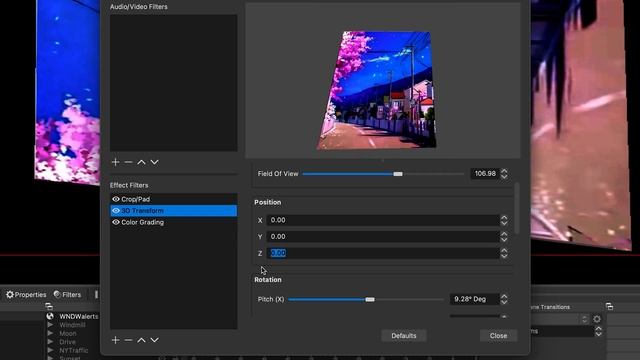Screen dimensions: 640x360
Task: Toggle visibility of Color Grading filter
Action: pyautogui.click(x=116, y=222)
